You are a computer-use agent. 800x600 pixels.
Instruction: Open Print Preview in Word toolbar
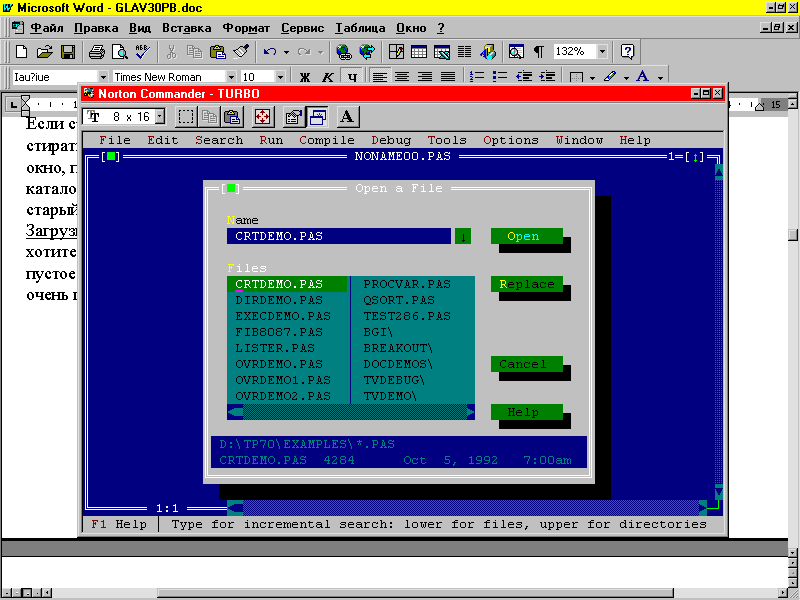[119, 52]
